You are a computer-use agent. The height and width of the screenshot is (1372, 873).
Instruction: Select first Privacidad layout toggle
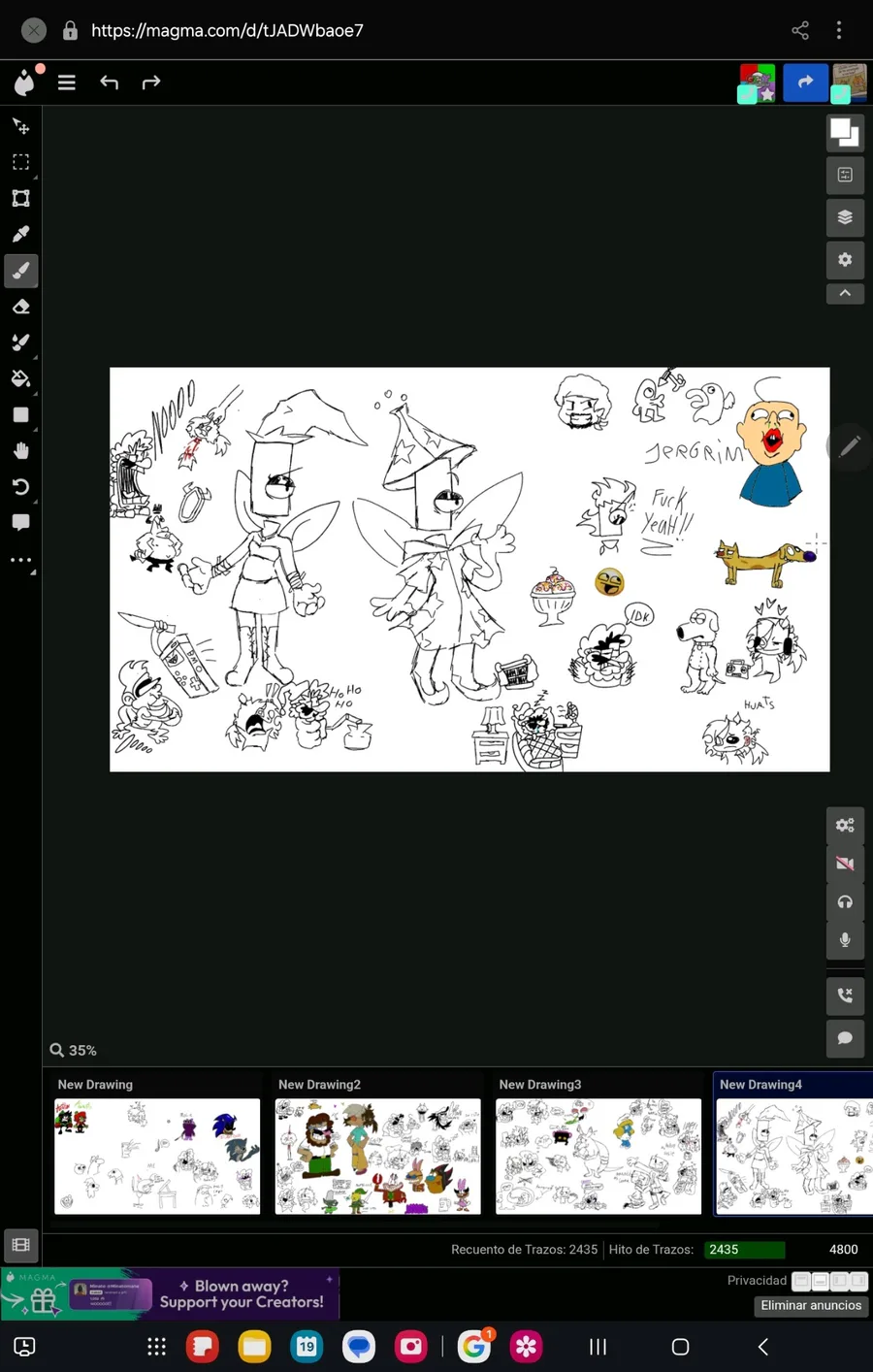pos(801,1281)
